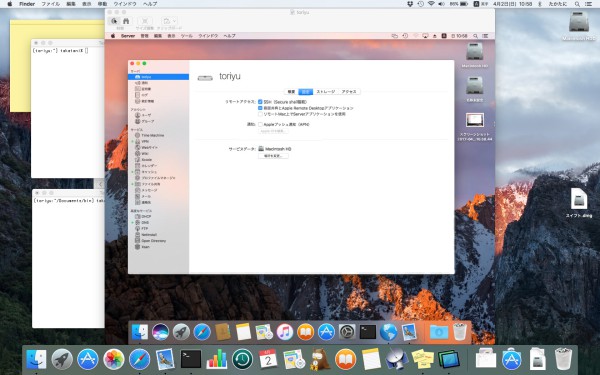600x375 pixels.
Task: Switch to the ストレージ tab
Action: (325, 92)
